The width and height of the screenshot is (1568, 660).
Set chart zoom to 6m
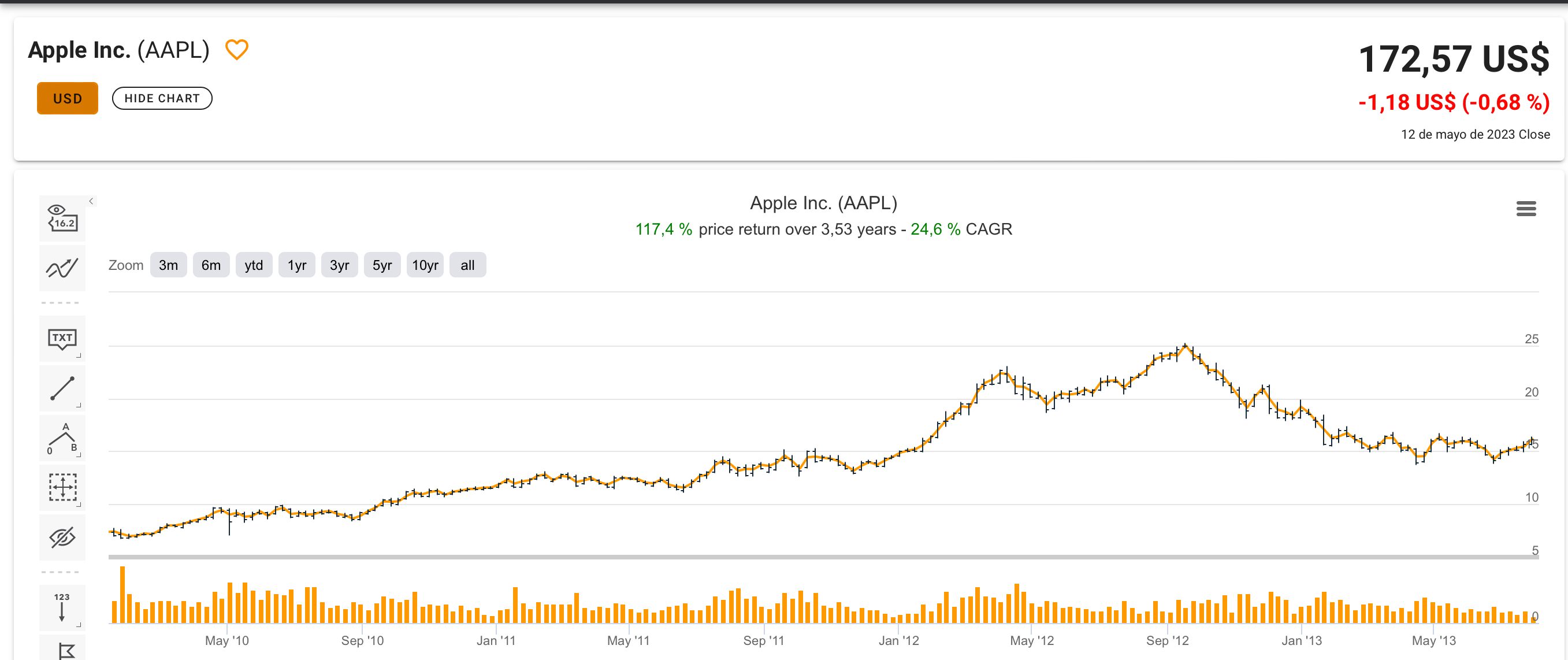[211, 265]
